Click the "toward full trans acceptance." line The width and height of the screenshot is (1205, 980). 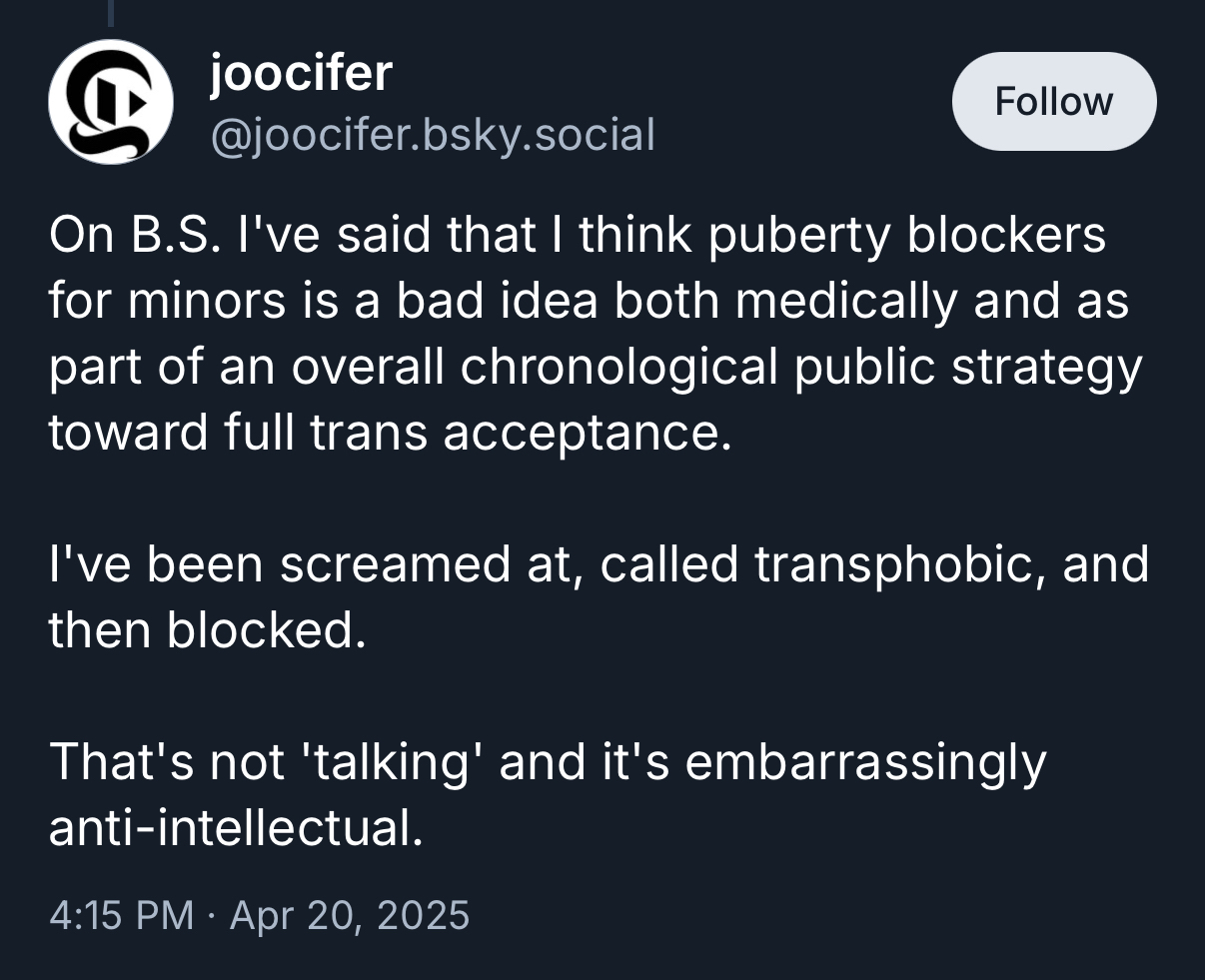click(x=384, y=433)
